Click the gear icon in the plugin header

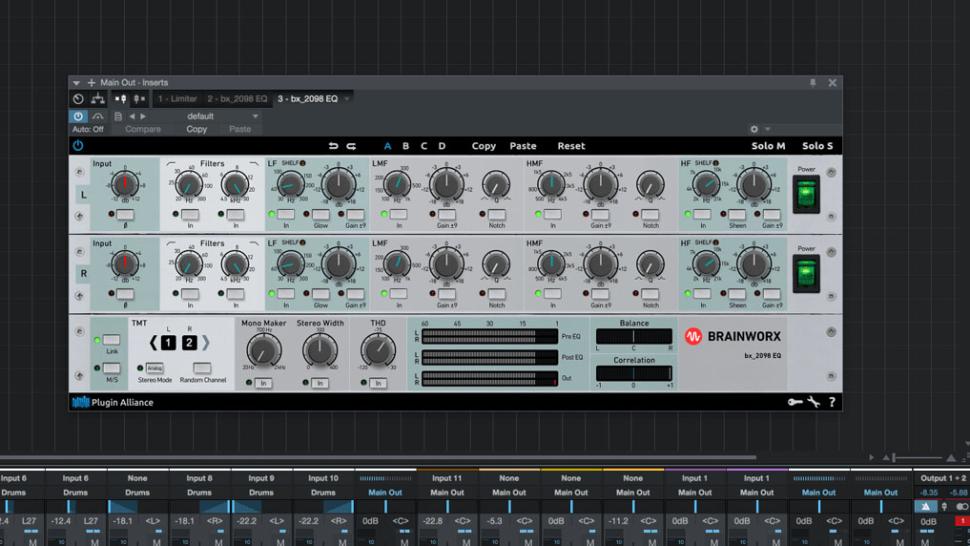(754, 129)
